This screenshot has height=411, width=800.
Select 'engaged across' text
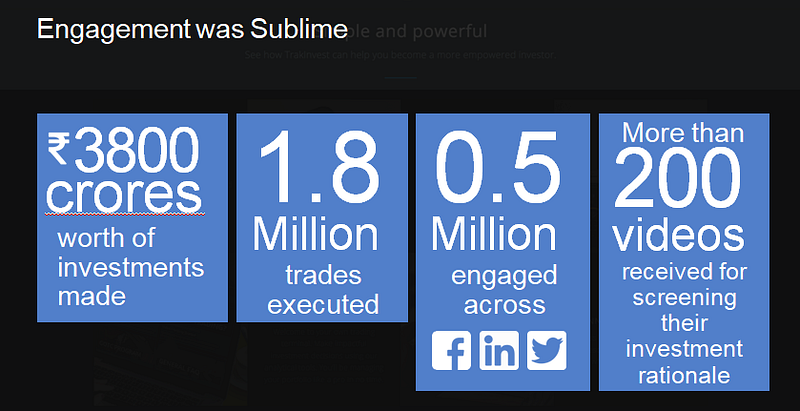[x=504, y=290]
